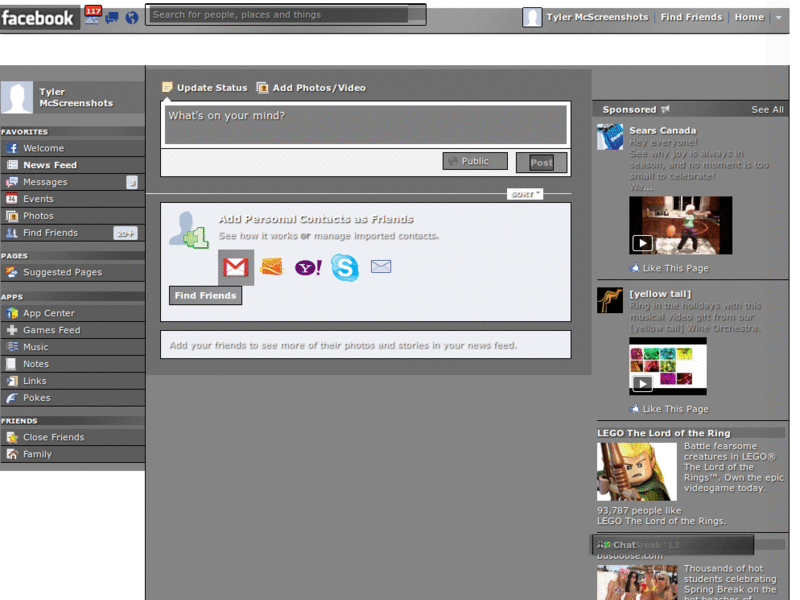Click Find Friends in top navigation
Viewport: 800px width, 600px height.
(691, 17)
